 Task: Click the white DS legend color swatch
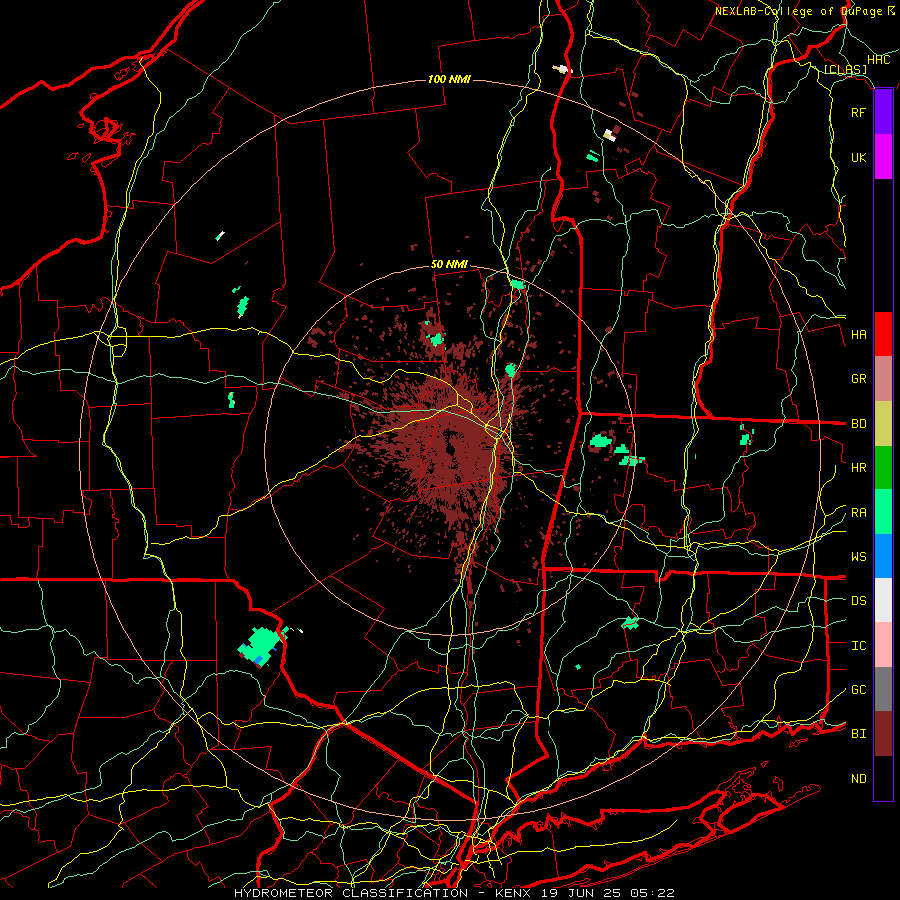[x=883, y=600]
